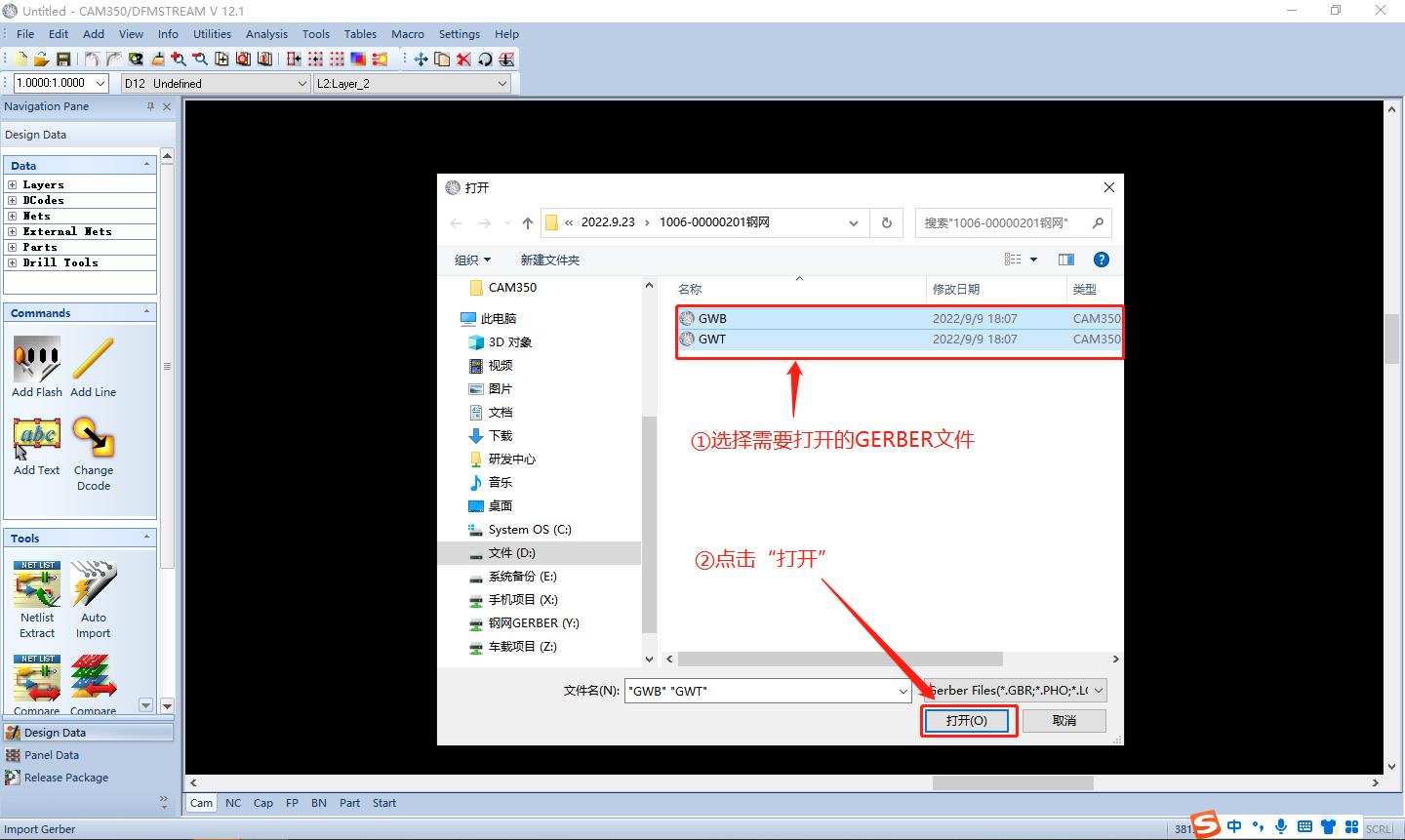Viewport: 1405px width, 840px height.
Task: Refresh the file dialog folder view
Action: coord(886,222)
